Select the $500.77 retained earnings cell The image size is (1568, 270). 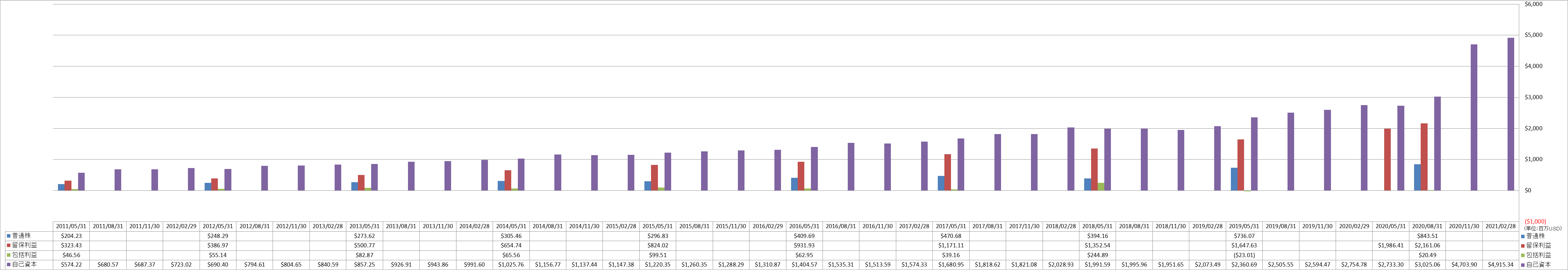point(365,246)
